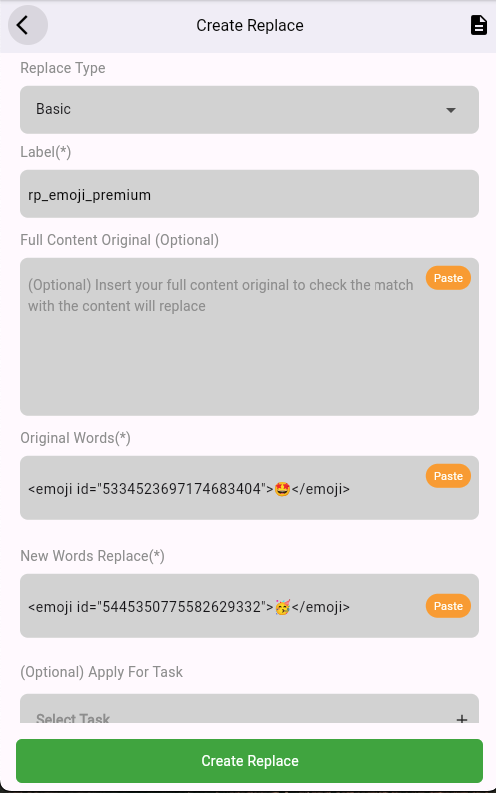The height and width of the screenshot is (793, 496).
Task: Paste into the Full Content Original box
Action: click(448, 278)
